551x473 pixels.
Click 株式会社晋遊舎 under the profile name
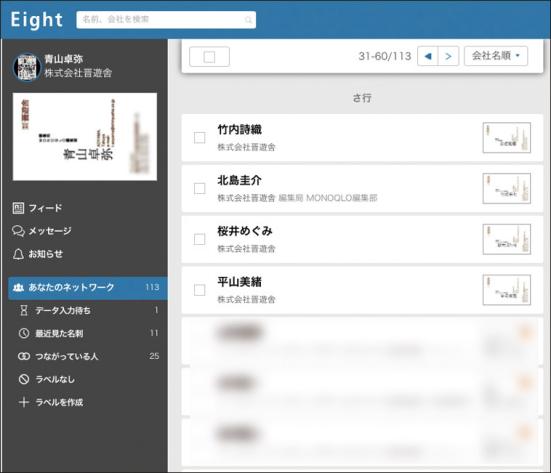point(78,73)
